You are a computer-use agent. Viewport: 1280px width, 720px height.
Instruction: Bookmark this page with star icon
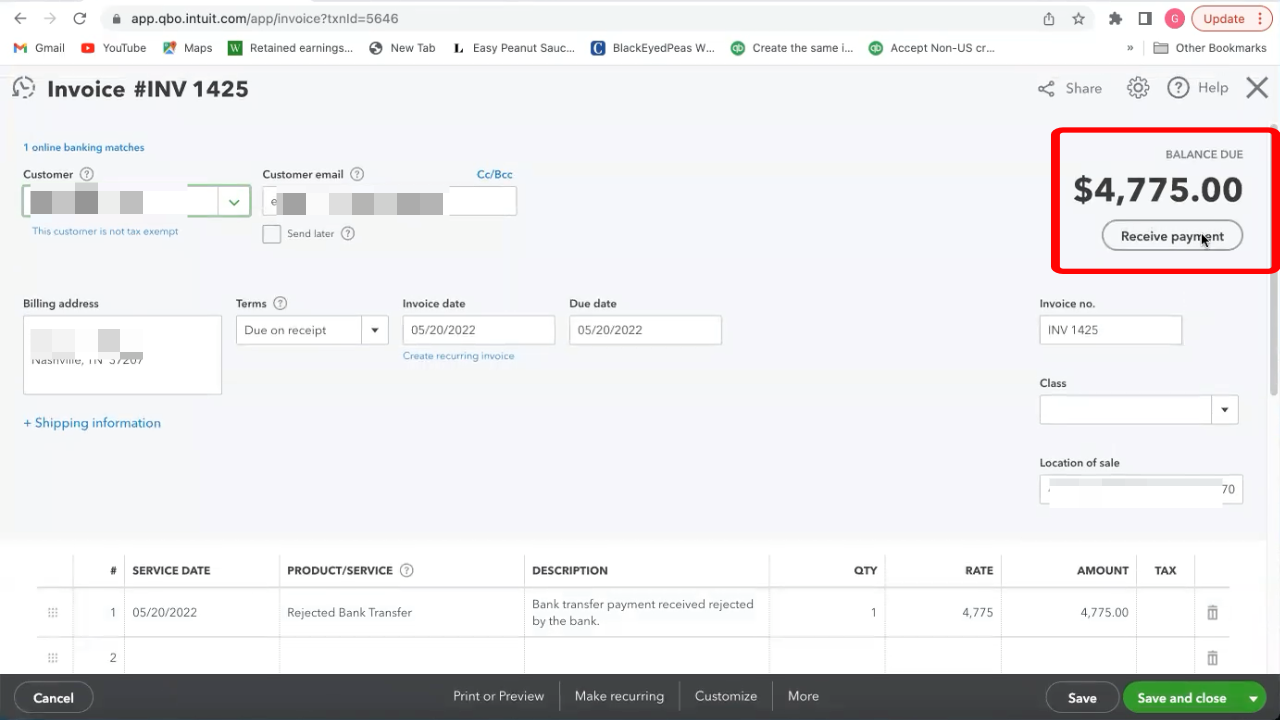pyautogui.click(x=1078, y=18)
